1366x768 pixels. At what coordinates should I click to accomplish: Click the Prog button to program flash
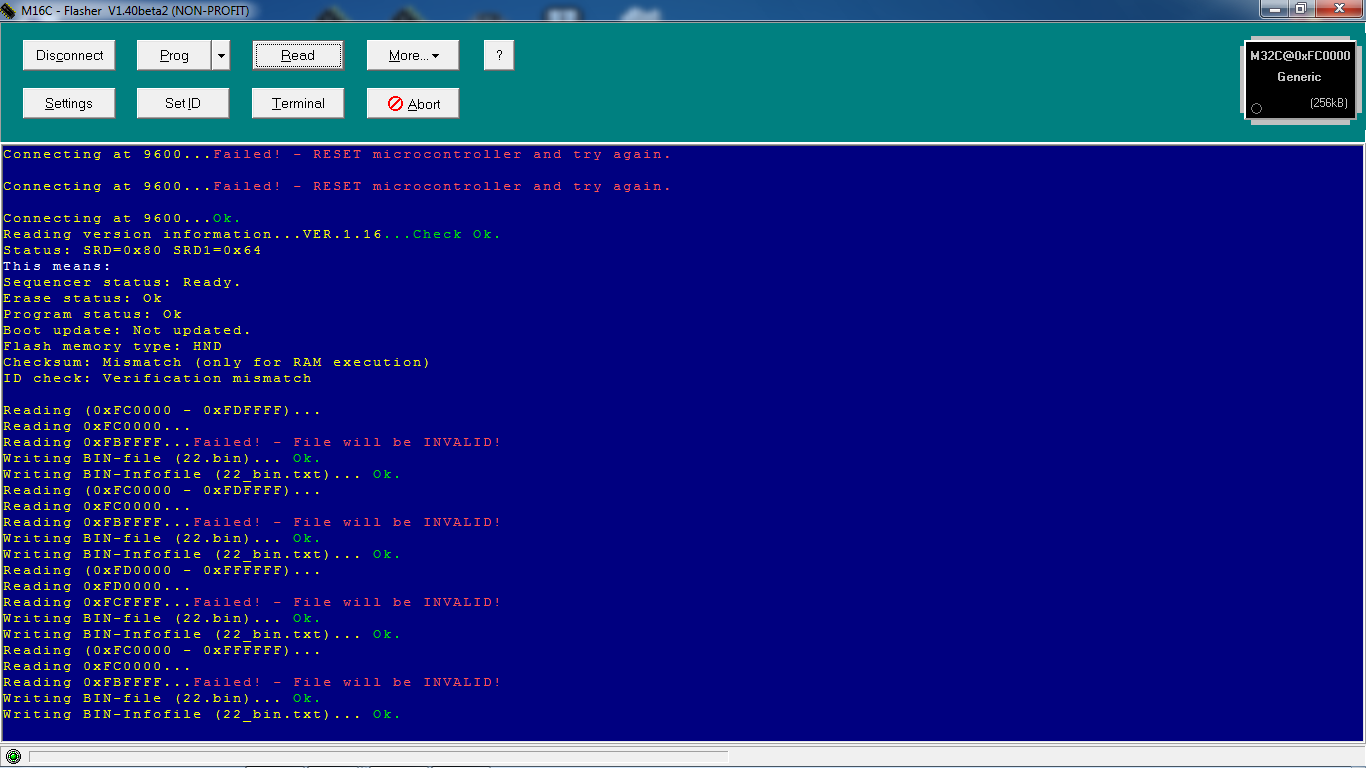174,56
